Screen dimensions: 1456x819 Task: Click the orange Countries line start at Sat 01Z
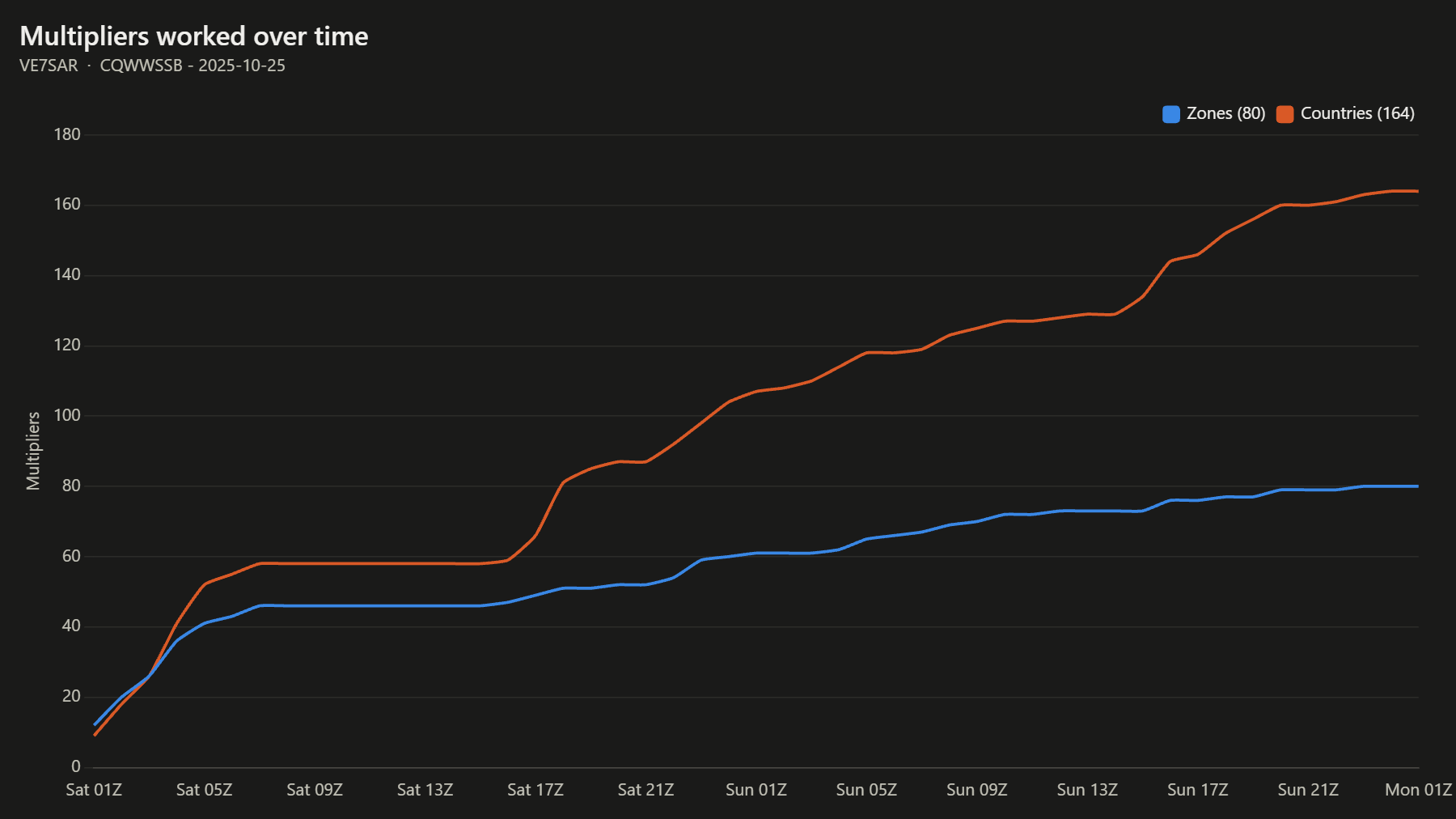[x=95, y=735]
